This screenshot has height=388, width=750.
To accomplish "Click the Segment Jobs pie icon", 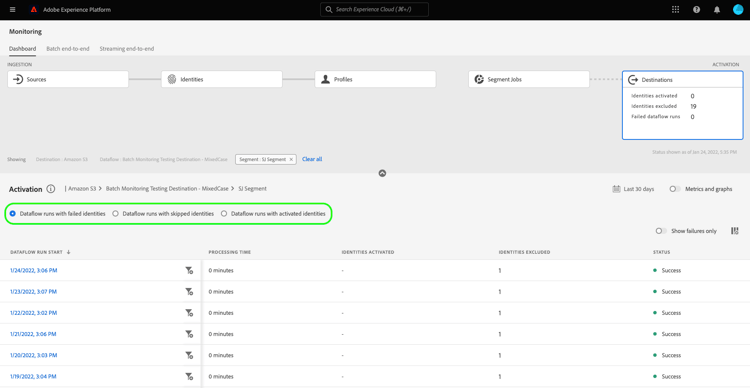I will [479, 79].
